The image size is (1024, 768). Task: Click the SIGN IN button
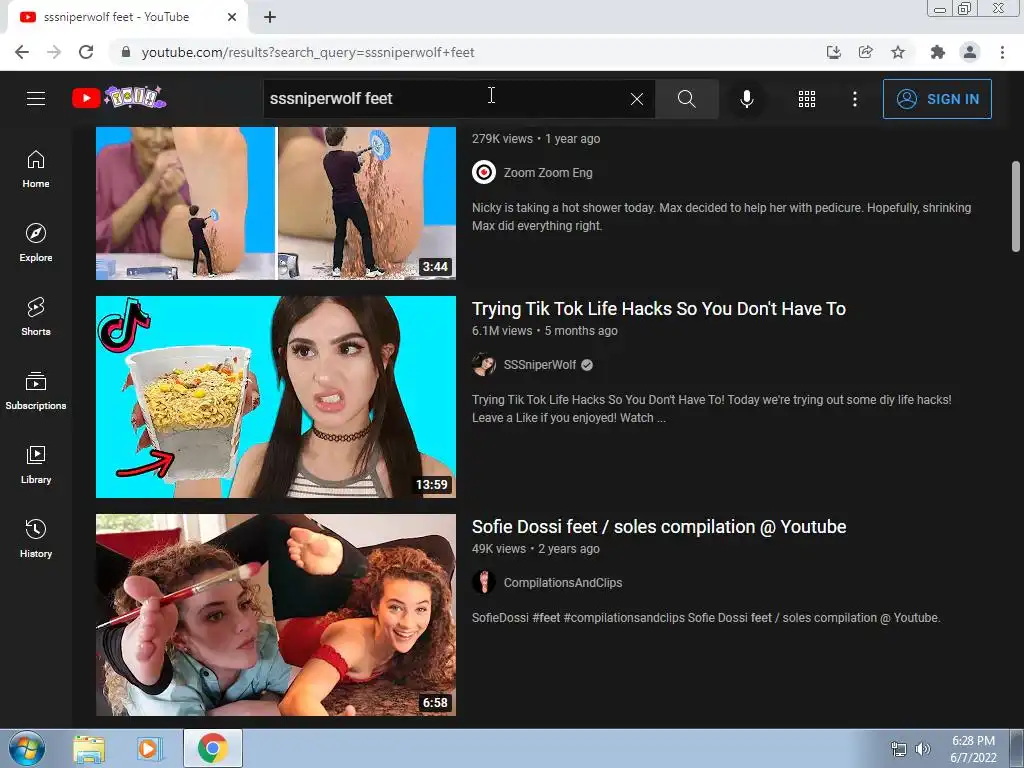tap(937, 99)
